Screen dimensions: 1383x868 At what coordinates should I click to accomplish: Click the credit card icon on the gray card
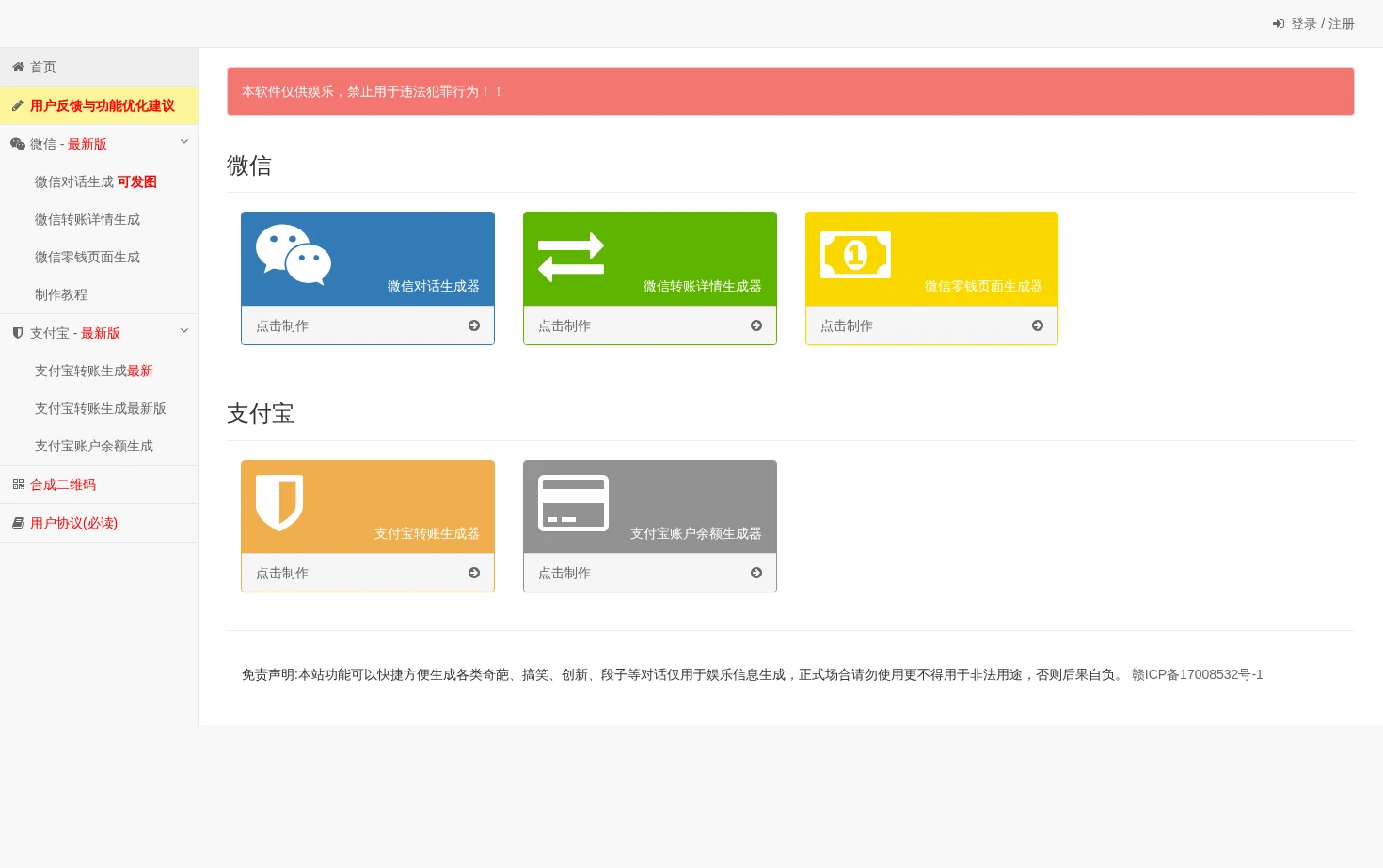[573, 503]
